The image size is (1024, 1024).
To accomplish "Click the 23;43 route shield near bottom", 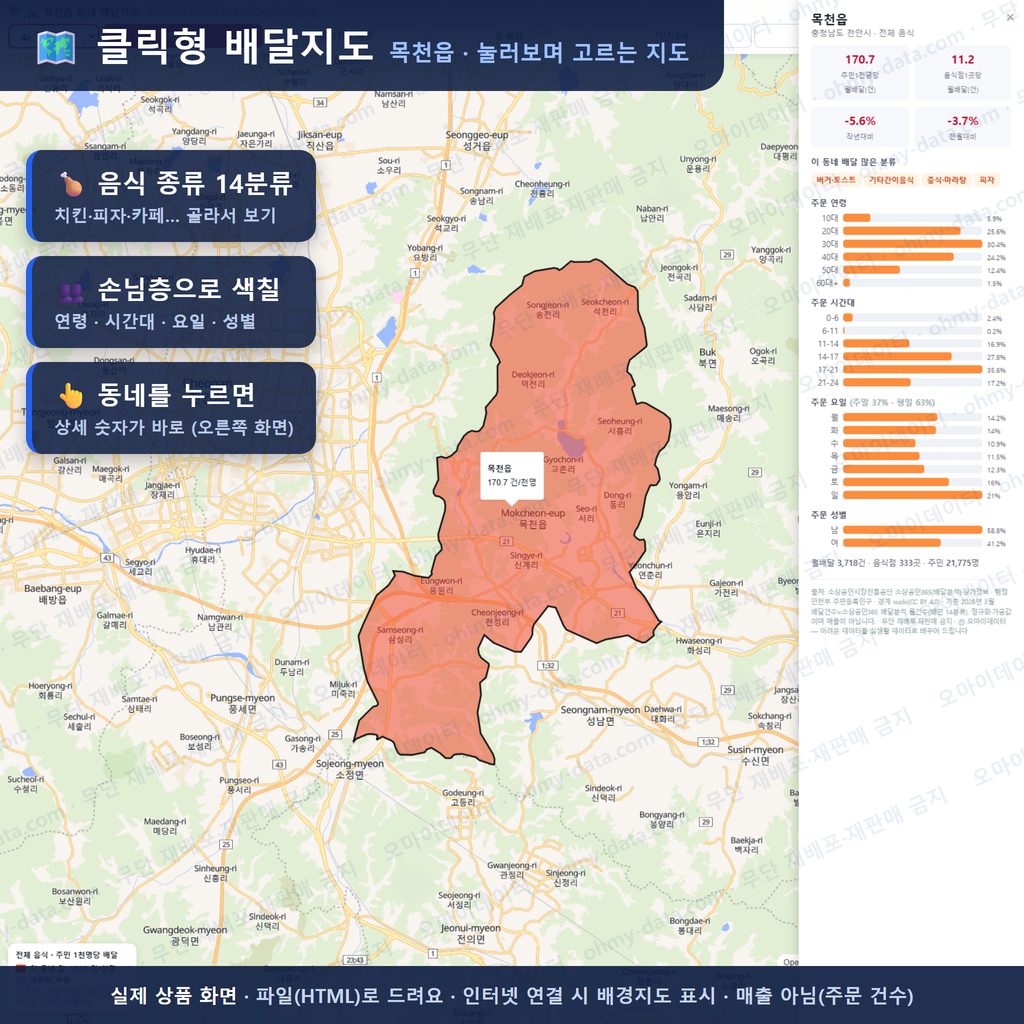I will tap(355, 959).
